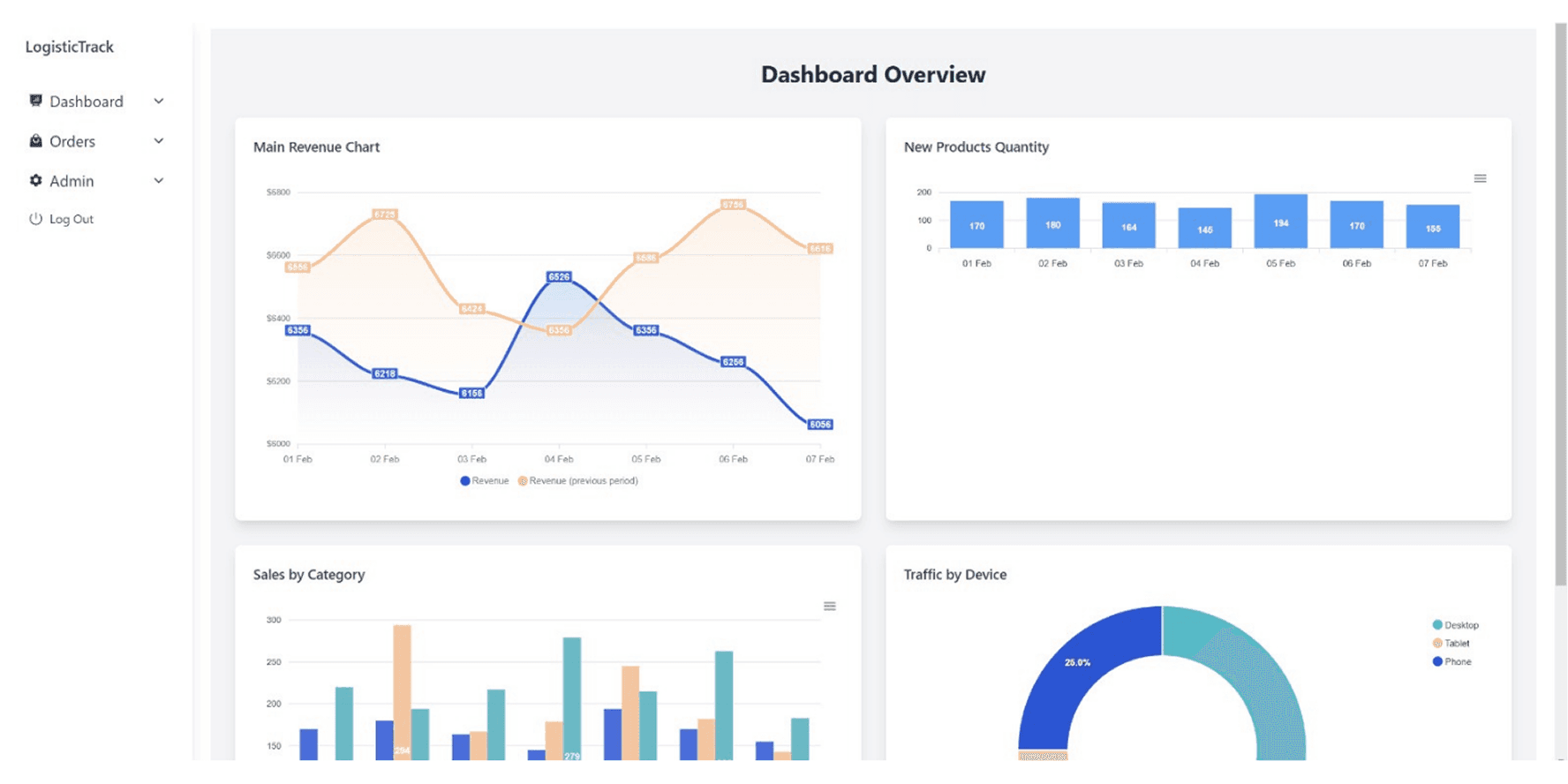Click the 6526 revenue data point
This screenshot has width=1568, height=784.
coord(559,277)
